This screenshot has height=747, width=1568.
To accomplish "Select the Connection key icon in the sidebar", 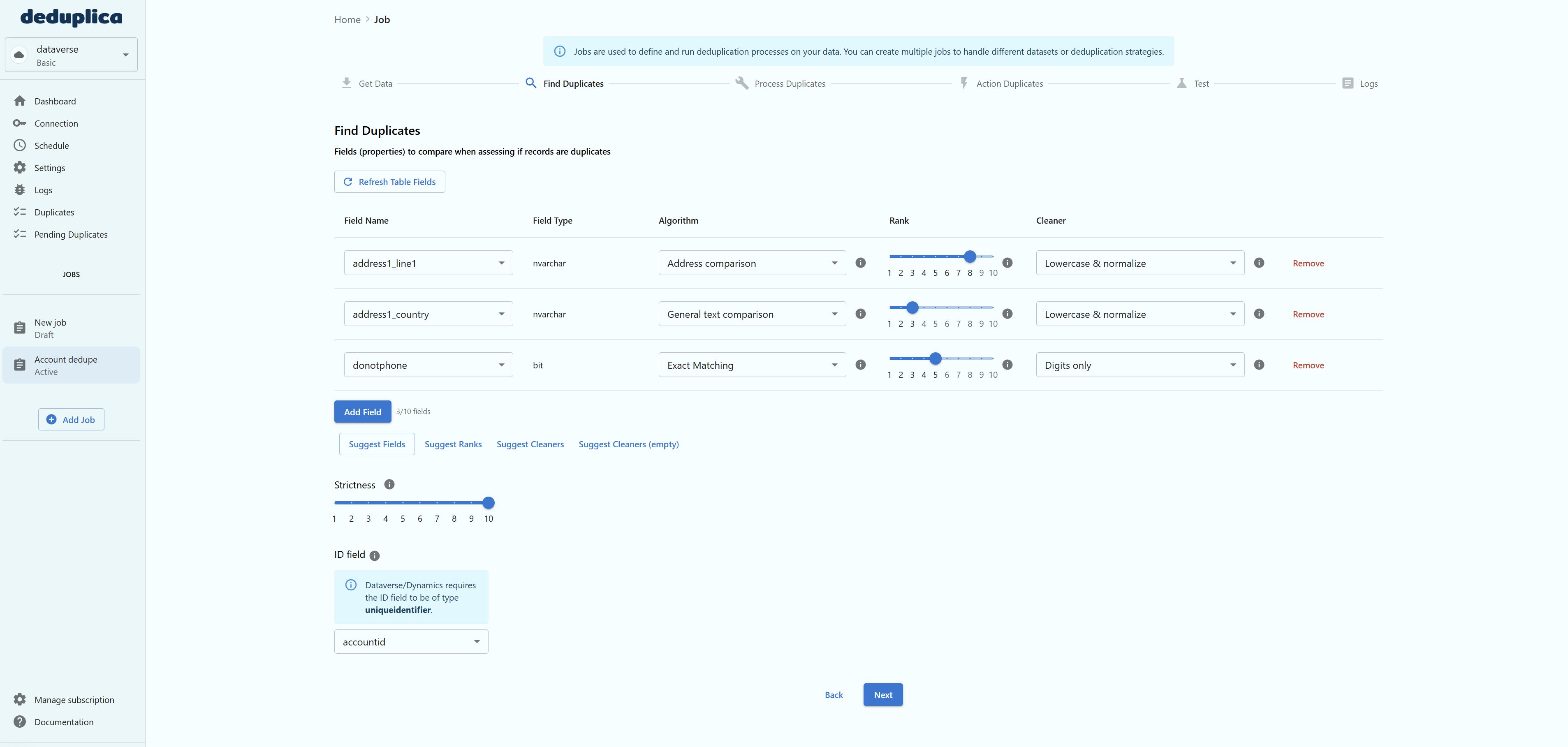I will 20,123.
